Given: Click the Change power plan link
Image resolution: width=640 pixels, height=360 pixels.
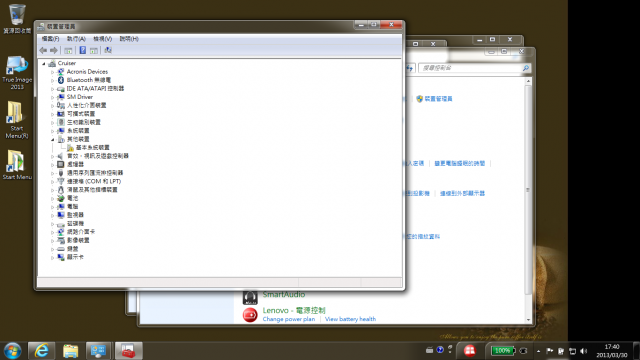Looking at the screenshot, I should click(289, 319).
